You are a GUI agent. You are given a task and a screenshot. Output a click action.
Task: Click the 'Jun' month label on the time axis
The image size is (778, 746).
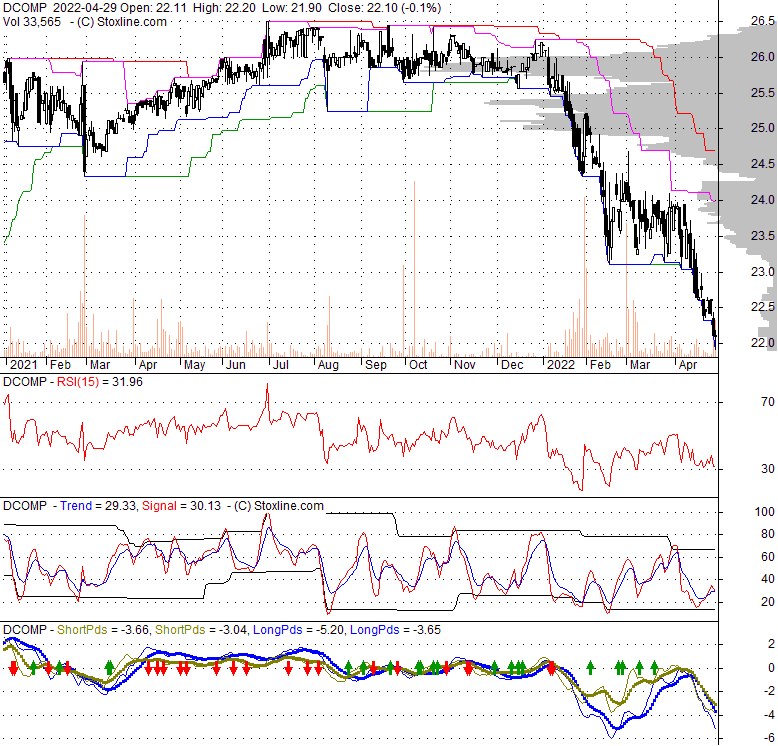[x=236, y=365]
